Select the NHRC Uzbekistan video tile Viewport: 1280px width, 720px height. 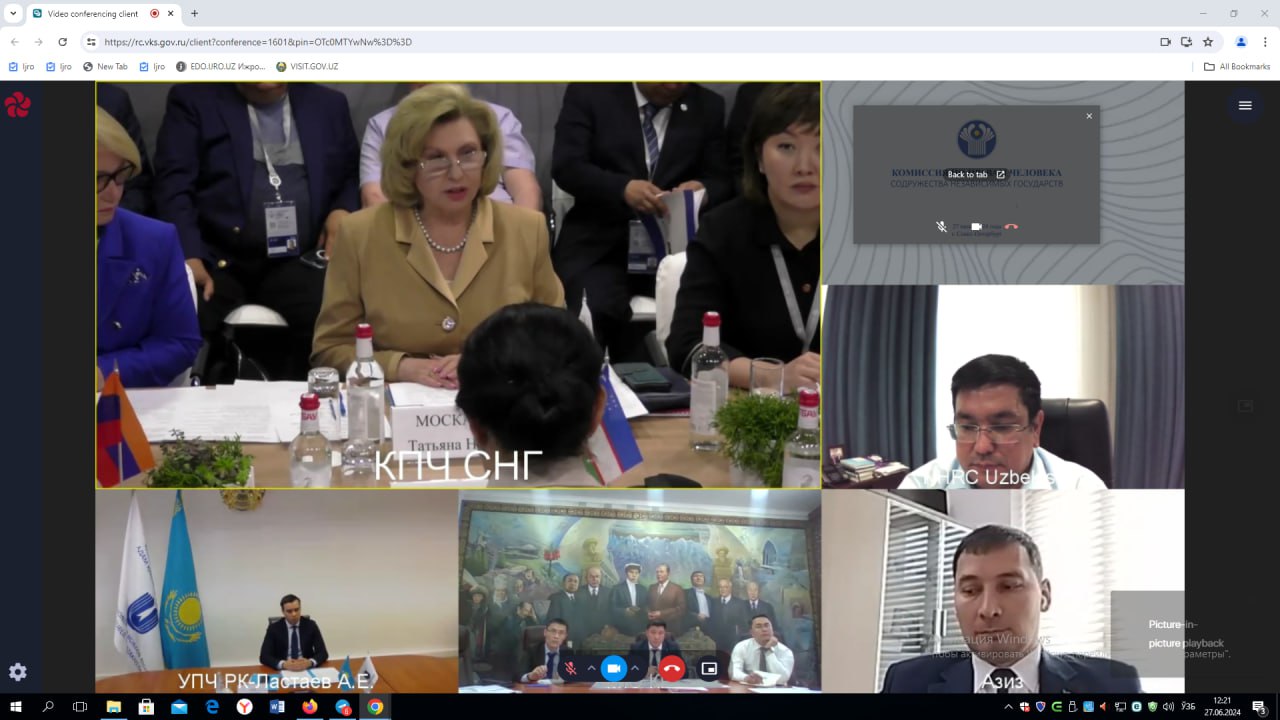[1003, 387]
